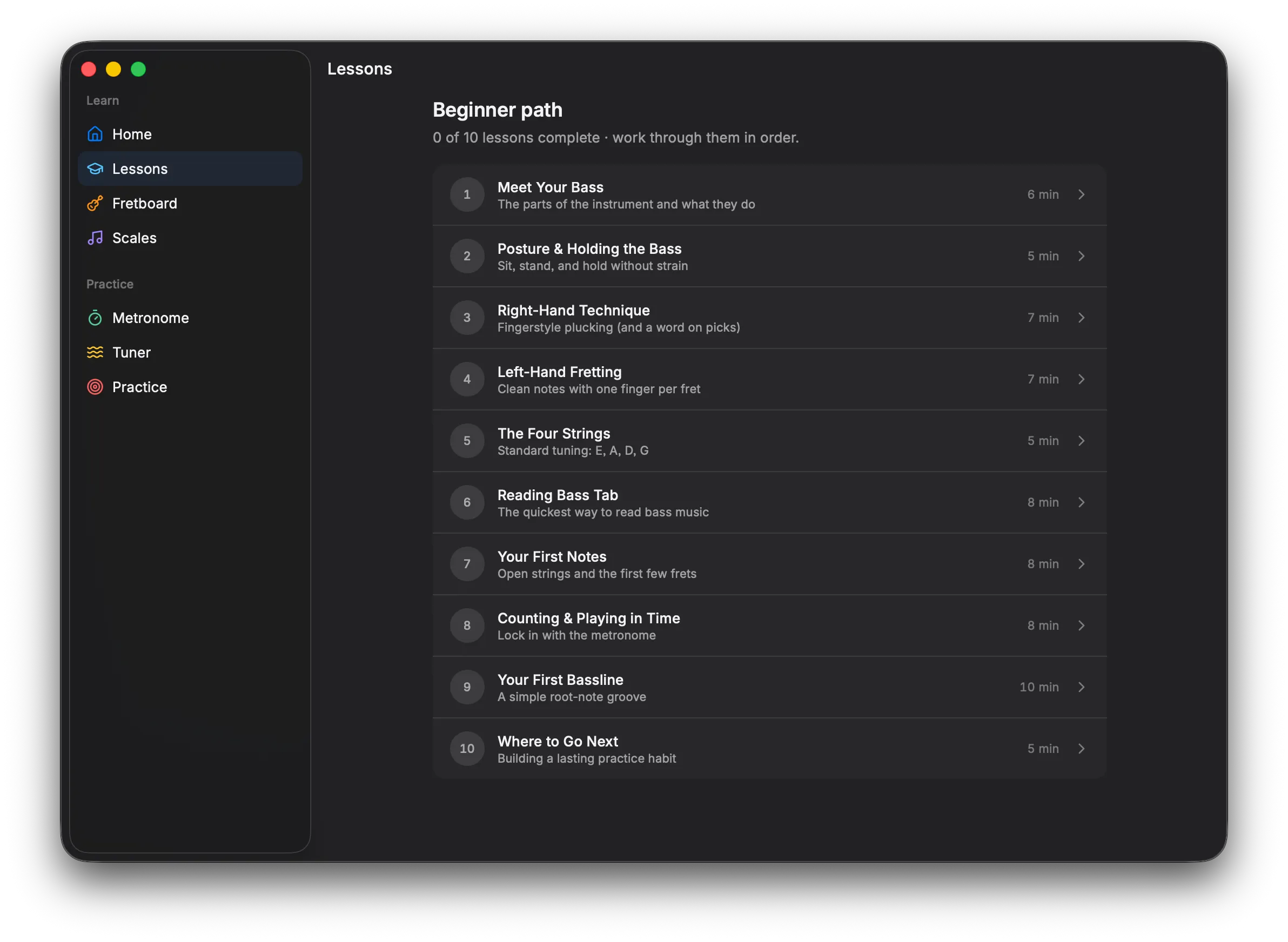
Task: Click the number 10 badge for Where to Go Next
Action: (x=467, y=749)
